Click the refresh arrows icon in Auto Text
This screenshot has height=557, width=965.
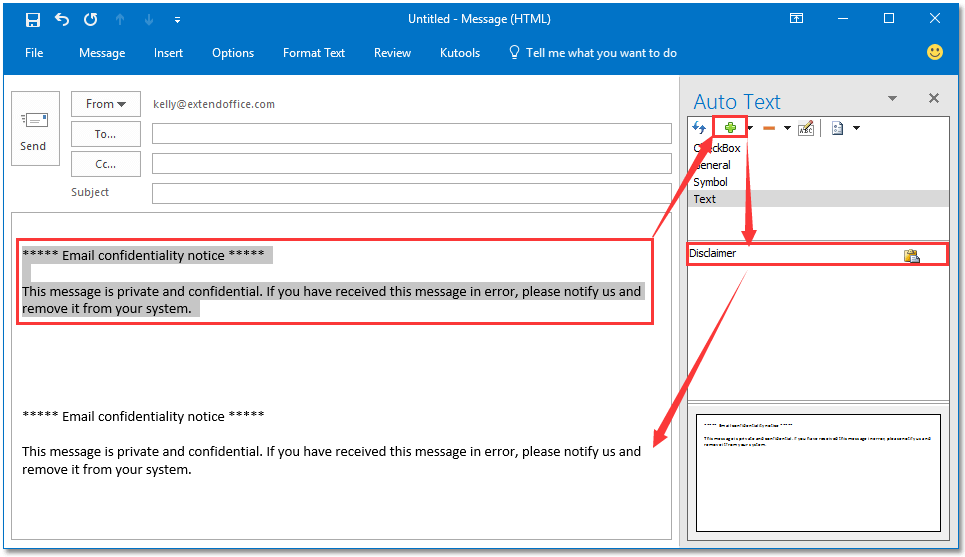click(700, 128)
